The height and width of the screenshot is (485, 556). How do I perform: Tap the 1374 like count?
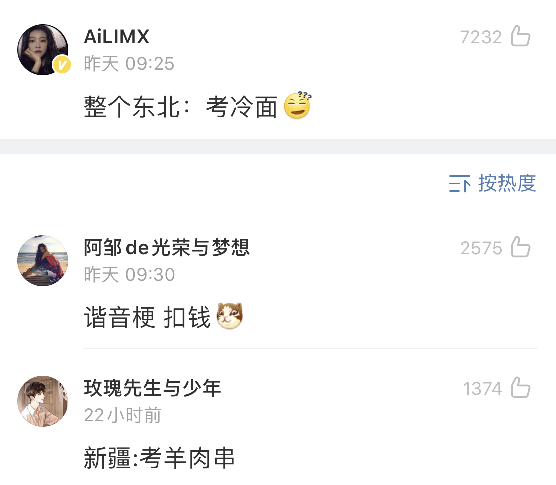[x=483, y=389]
